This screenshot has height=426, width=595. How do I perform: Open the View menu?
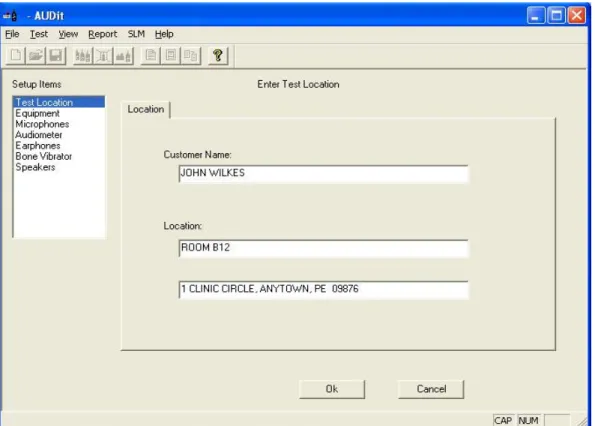pyautogui.click(x=68, y=34)
